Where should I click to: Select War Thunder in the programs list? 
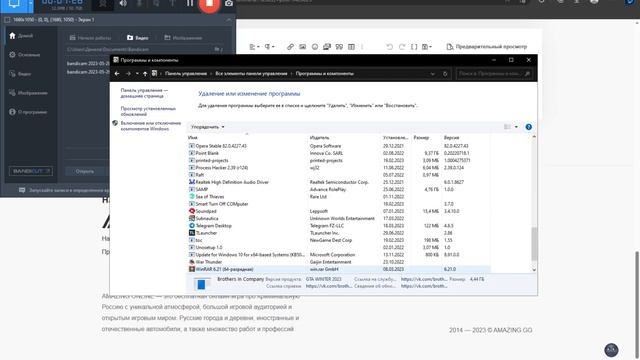coord(339,262)
